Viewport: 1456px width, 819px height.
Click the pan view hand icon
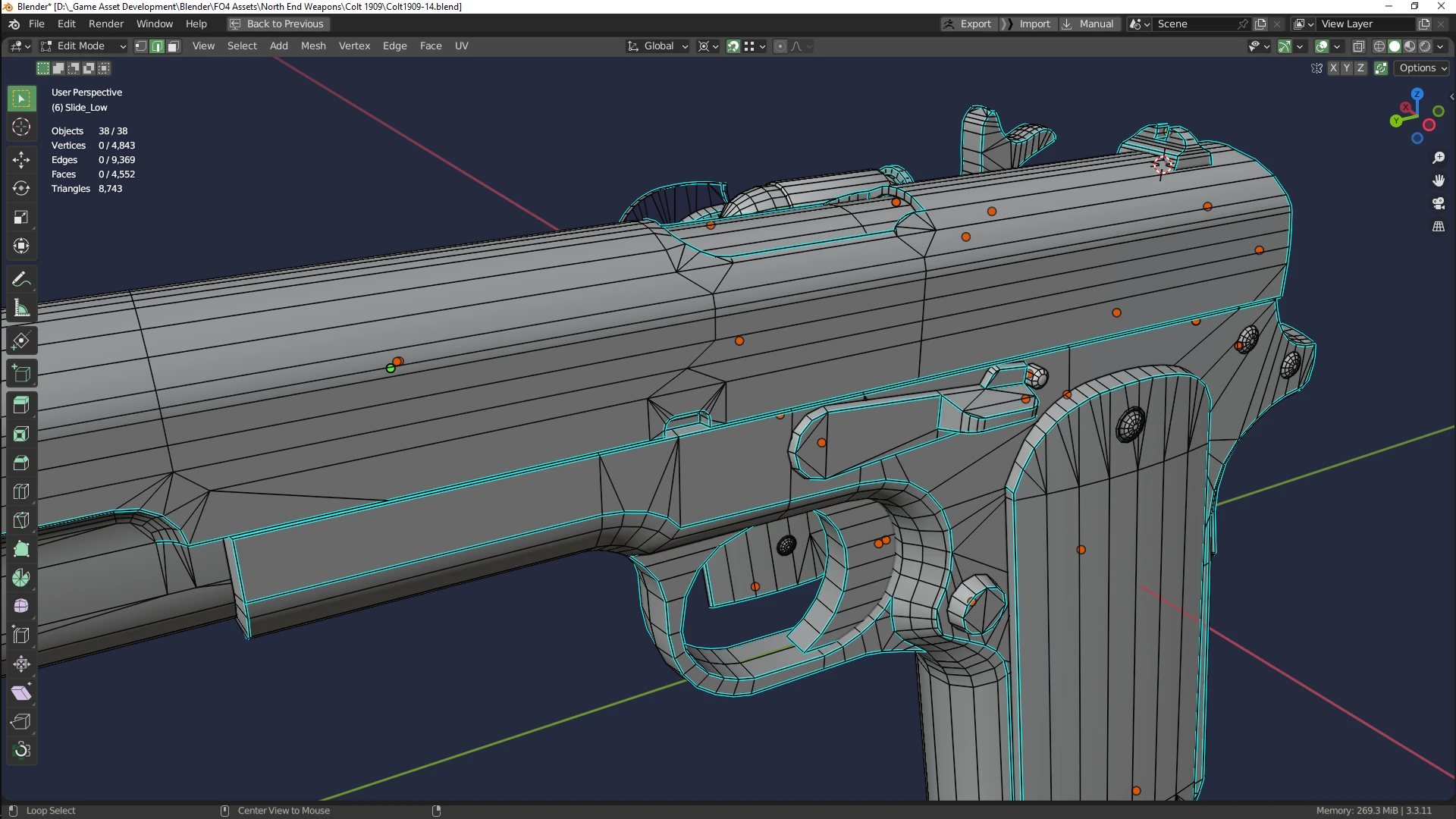point(1439,180)
